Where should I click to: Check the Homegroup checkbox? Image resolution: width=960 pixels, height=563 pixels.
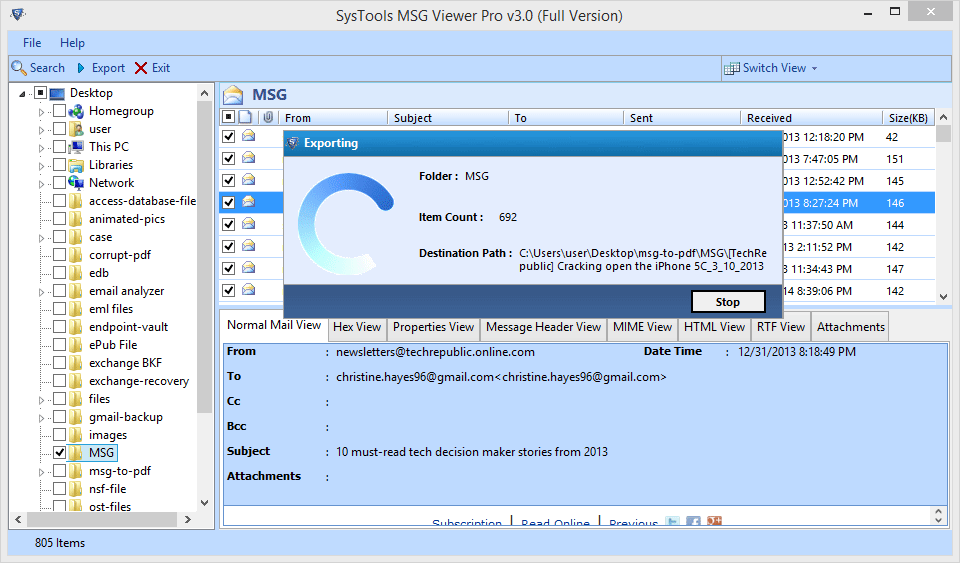coord(59,111)
